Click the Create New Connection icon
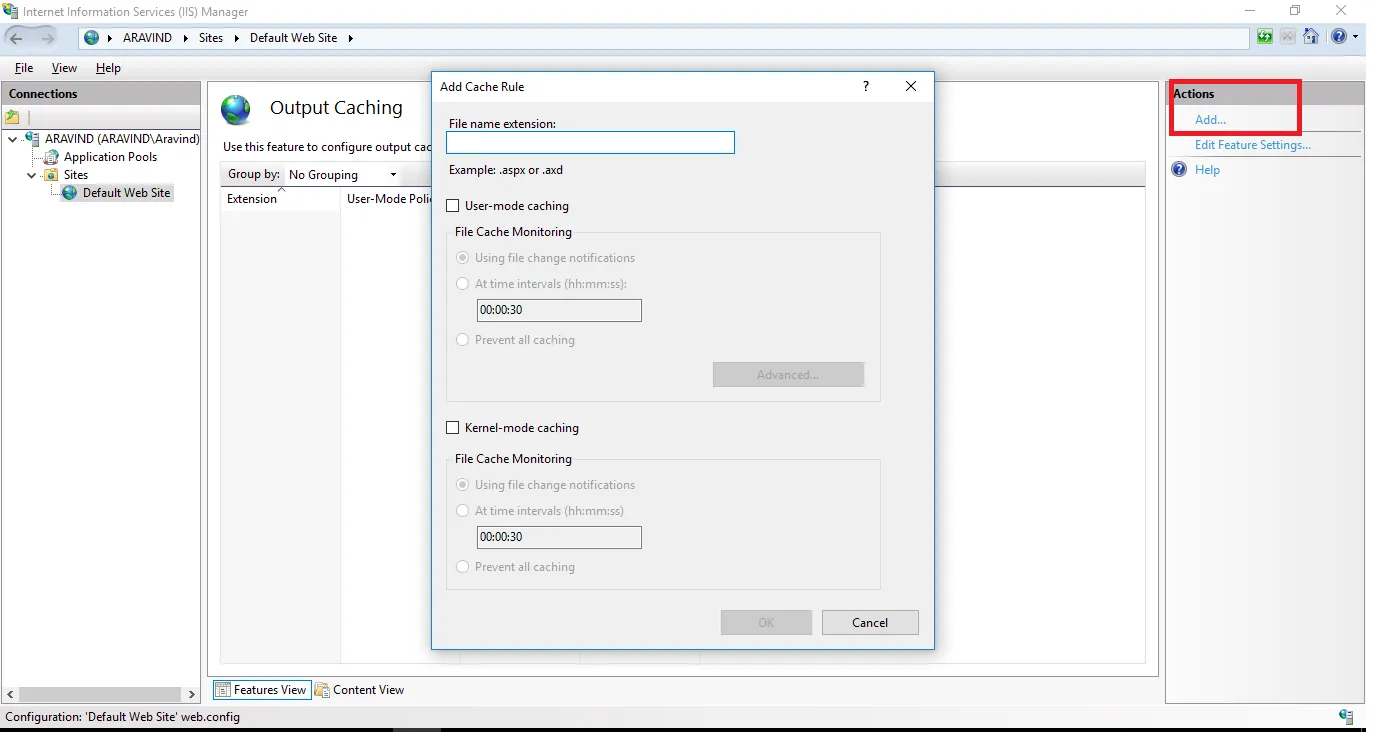The width and height of the screenshot is (1384, 732). 13,117
